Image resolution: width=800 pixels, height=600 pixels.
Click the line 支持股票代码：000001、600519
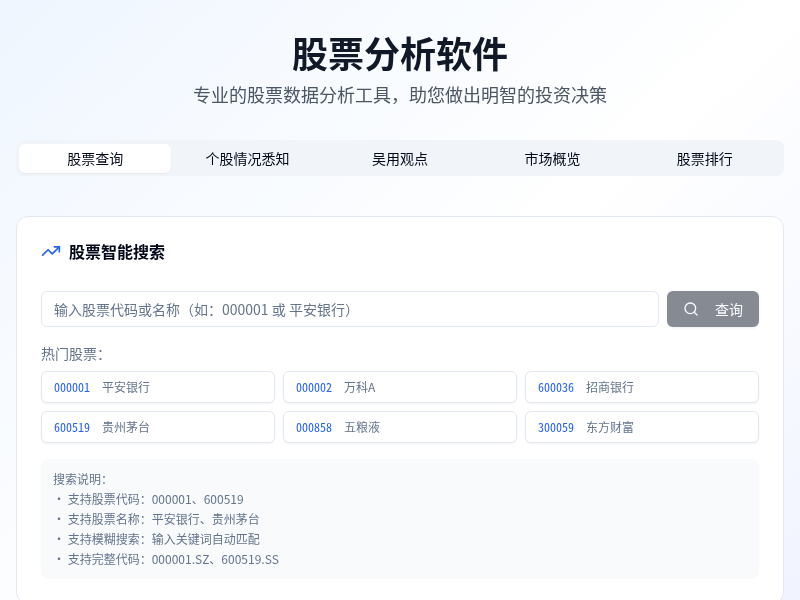pos(156,499)
